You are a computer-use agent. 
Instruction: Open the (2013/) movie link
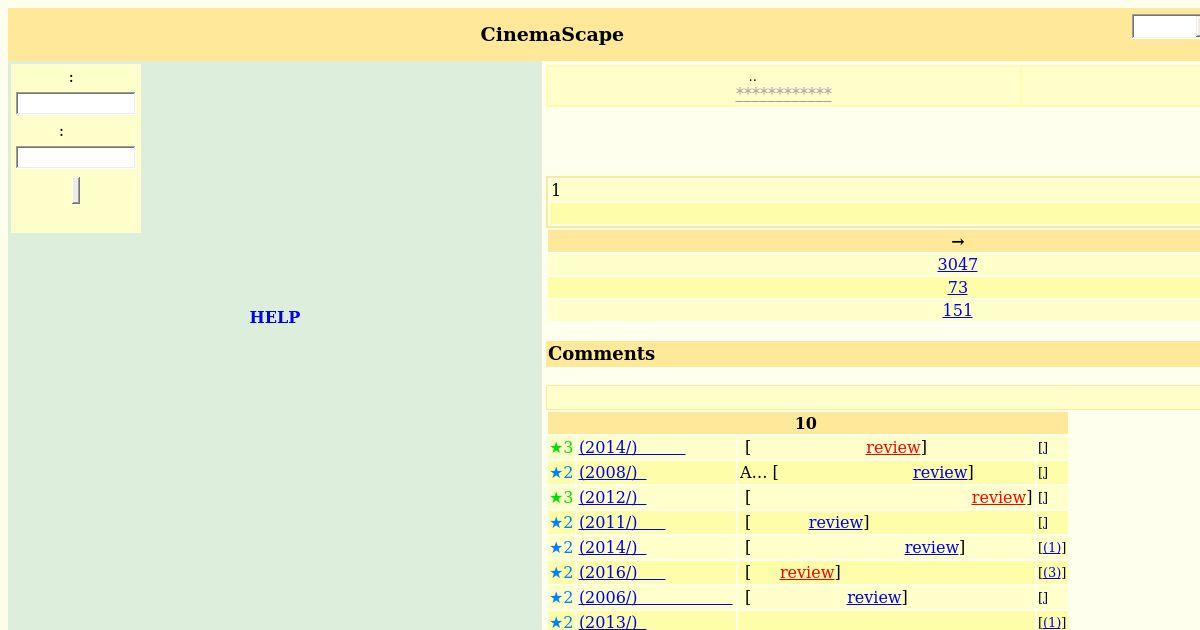point(612,622)
